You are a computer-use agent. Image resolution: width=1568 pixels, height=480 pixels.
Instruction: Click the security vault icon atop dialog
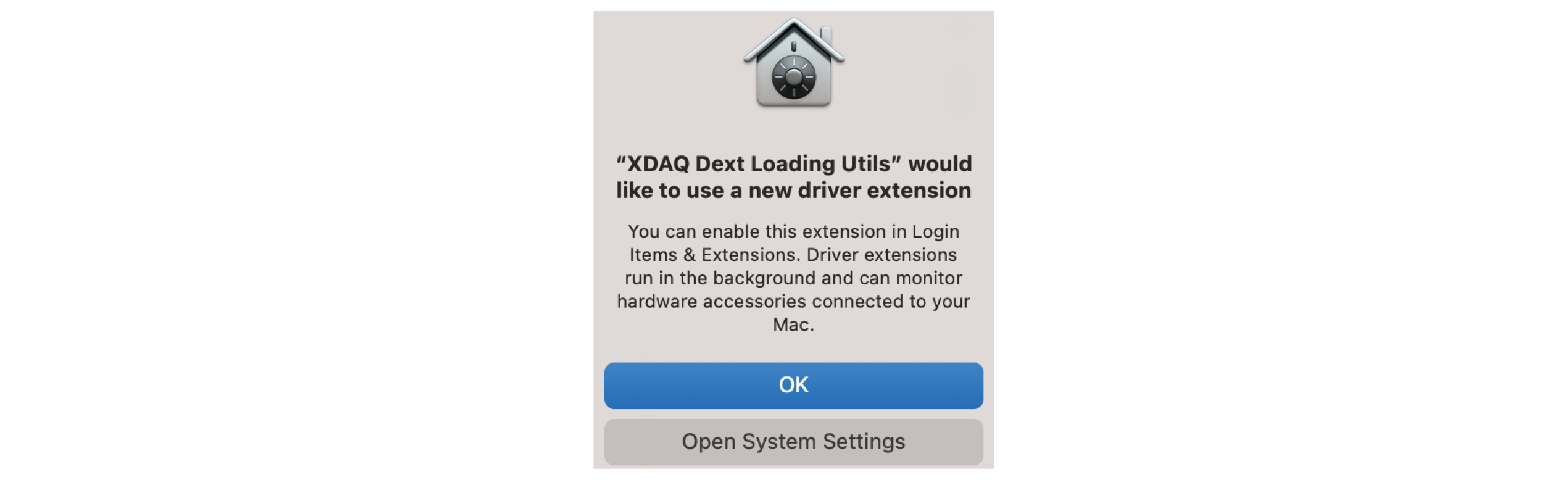pos(794,63)
